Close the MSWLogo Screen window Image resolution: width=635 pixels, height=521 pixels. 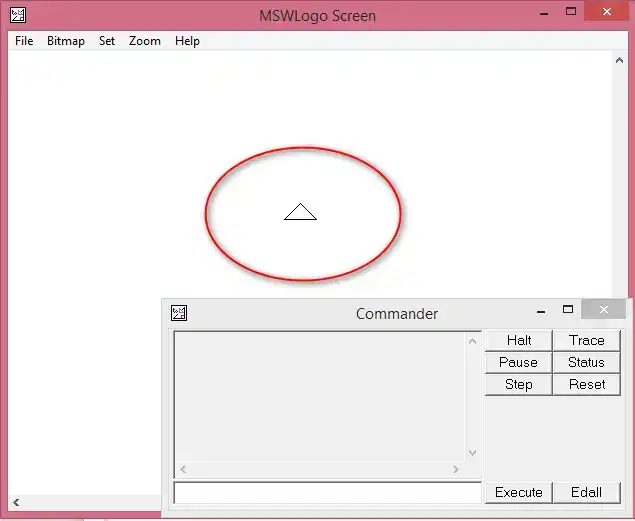point(606,12)
